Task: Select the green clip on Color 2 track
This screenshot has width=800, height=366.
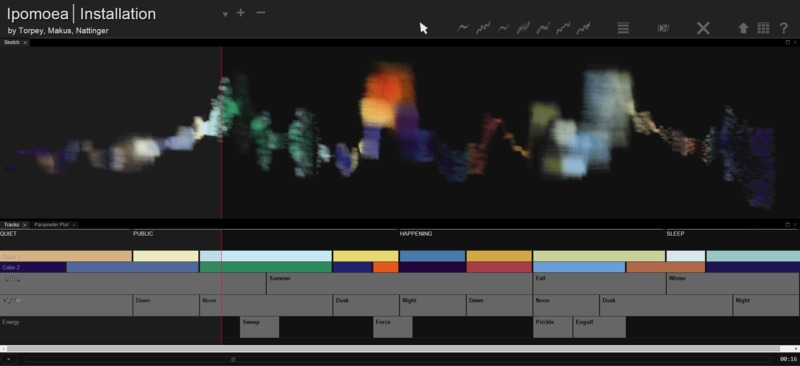Action: 266,267
